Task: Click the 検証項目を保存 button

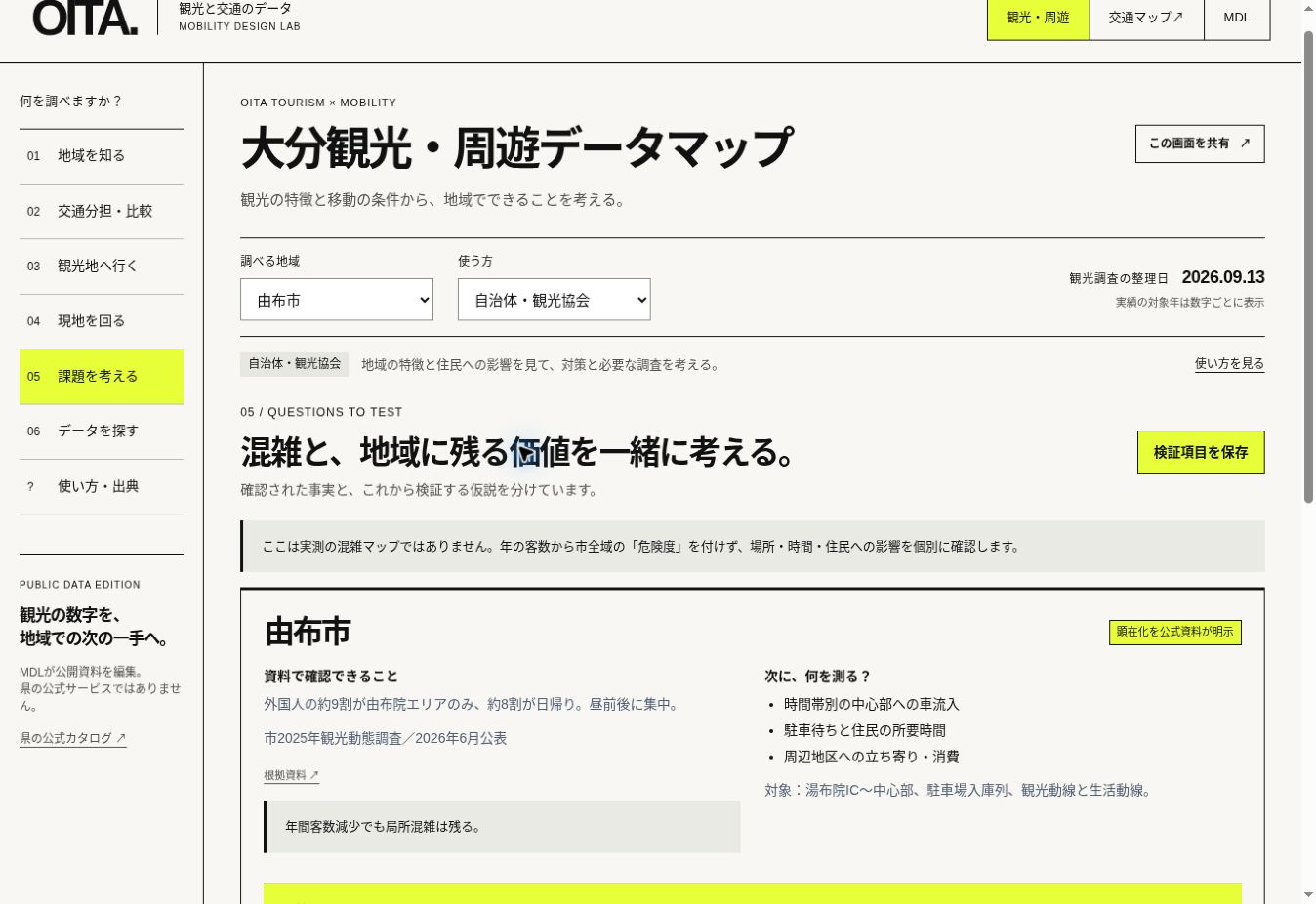Action: coord(1201,453)
